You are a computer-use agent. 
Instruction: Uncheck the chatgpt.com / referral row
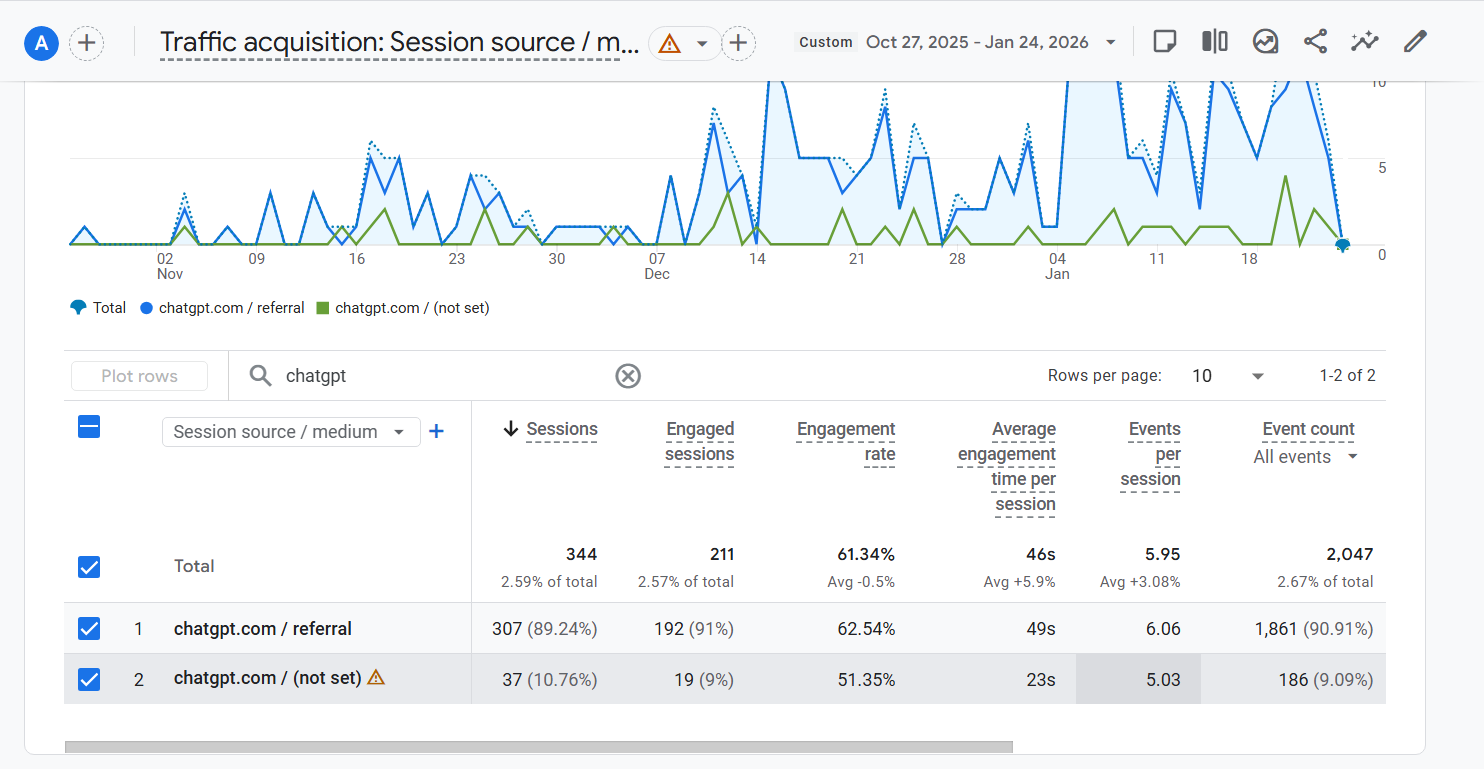[x=89, y=628]
